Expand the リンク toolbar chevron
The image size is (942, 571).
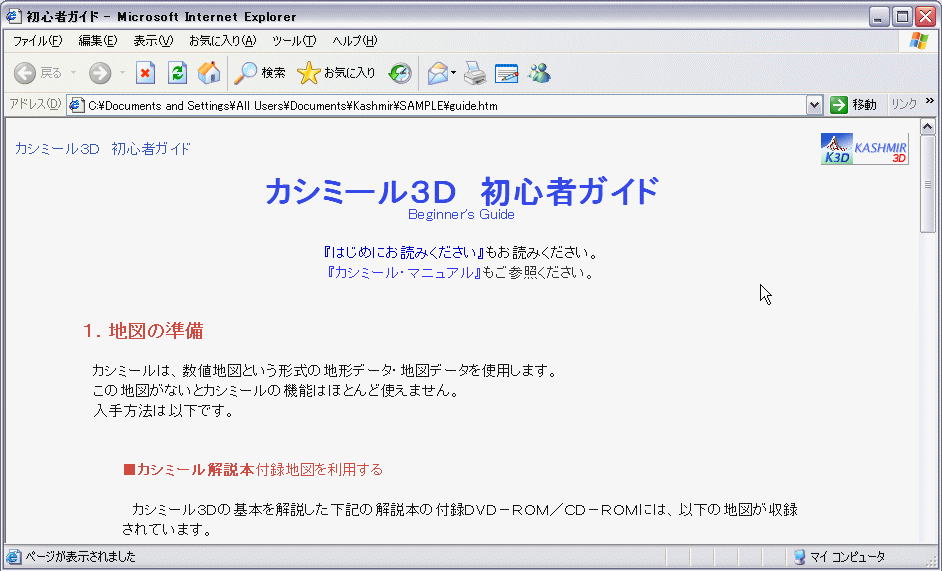pyautogui.click(x=930, y=101)
